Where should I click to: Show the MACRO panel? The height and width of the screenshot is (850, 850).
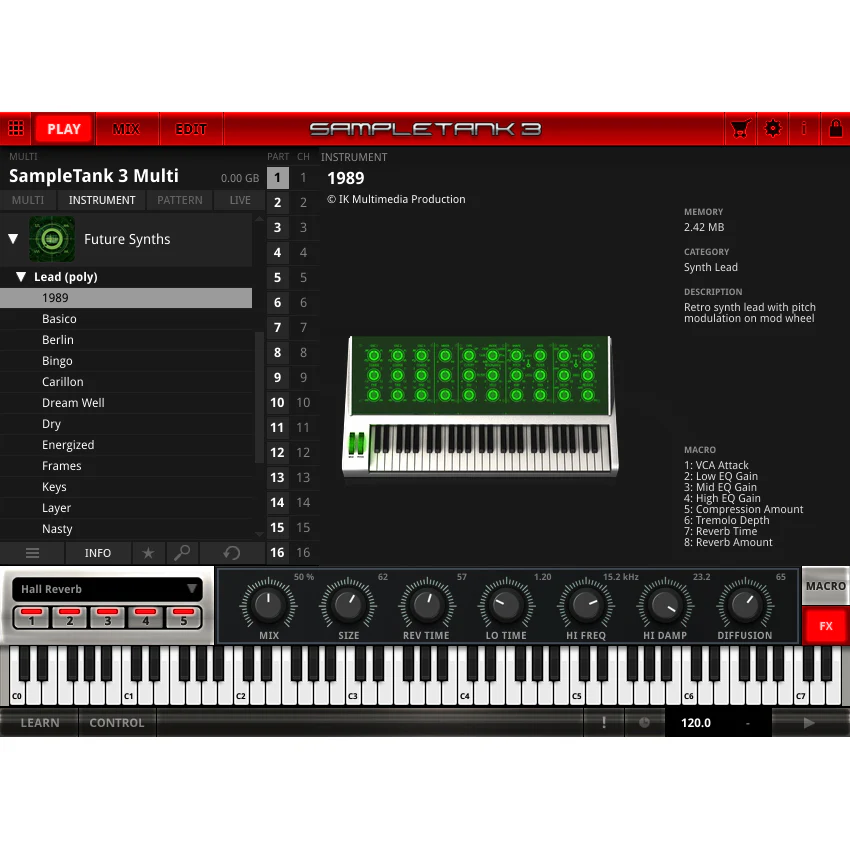click(x=826, y=586)
